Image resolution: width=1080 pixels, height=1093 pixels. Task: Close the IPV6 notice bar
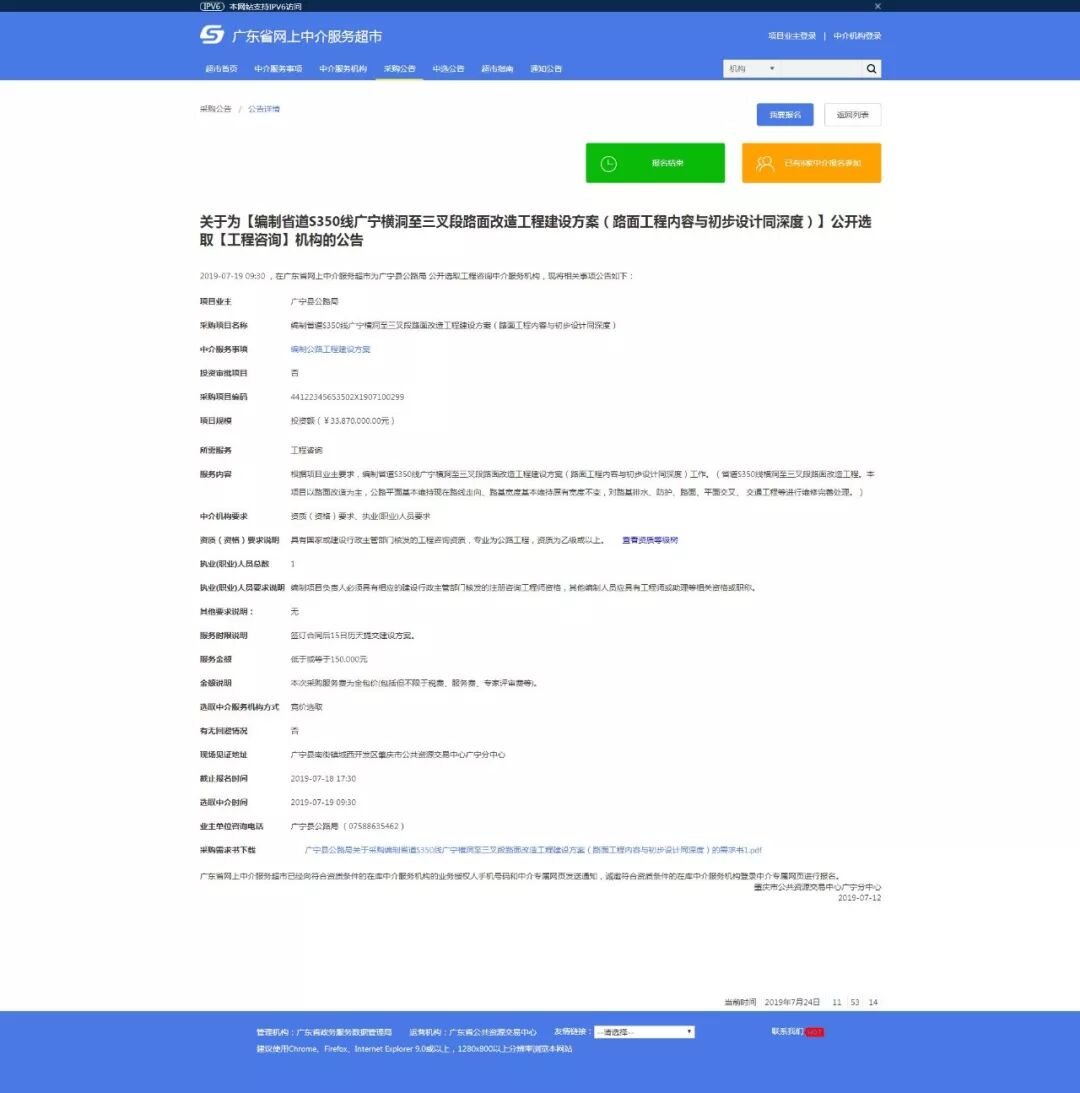point(878,6)
